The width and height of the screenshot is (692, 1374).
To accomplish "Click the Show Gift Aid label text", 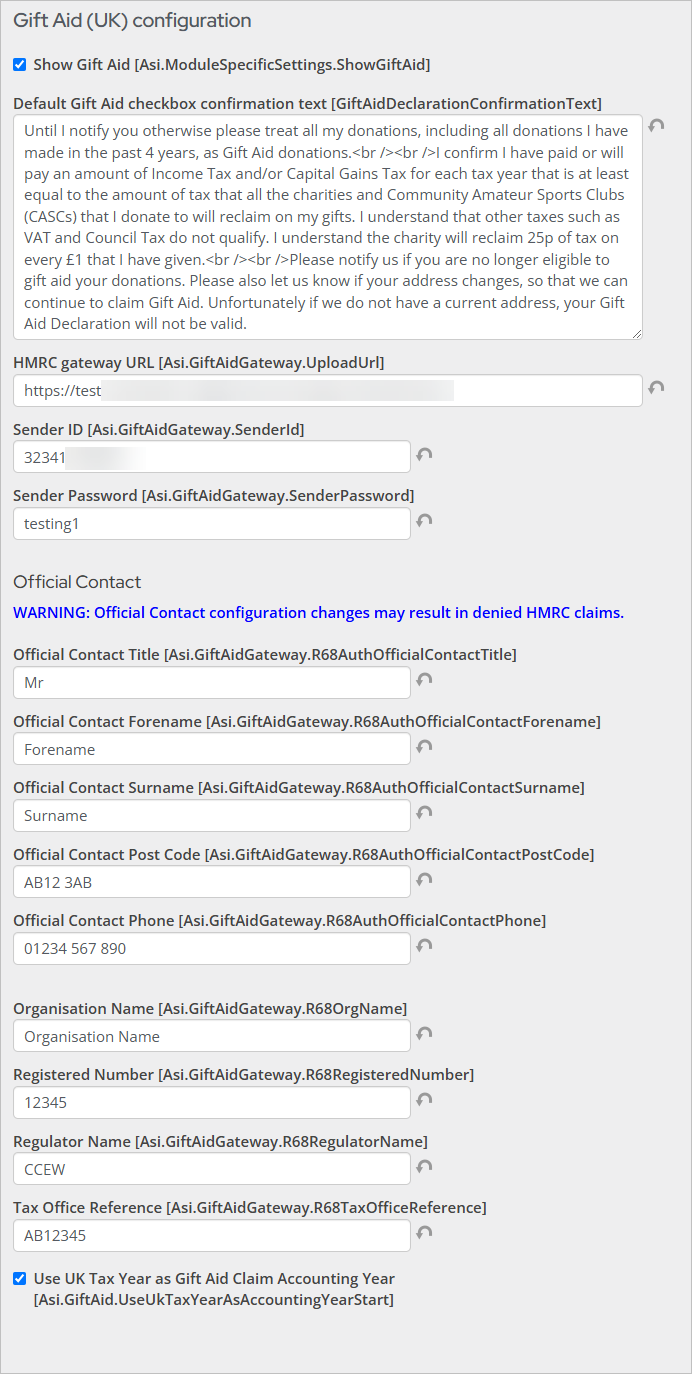I will tap(232, 65).
